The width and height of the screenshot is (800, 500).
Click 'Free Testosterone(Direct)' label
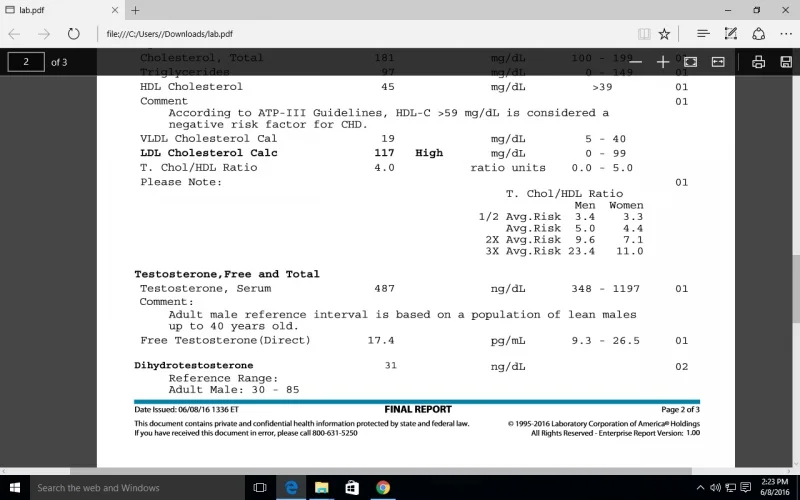pos(225,340)
